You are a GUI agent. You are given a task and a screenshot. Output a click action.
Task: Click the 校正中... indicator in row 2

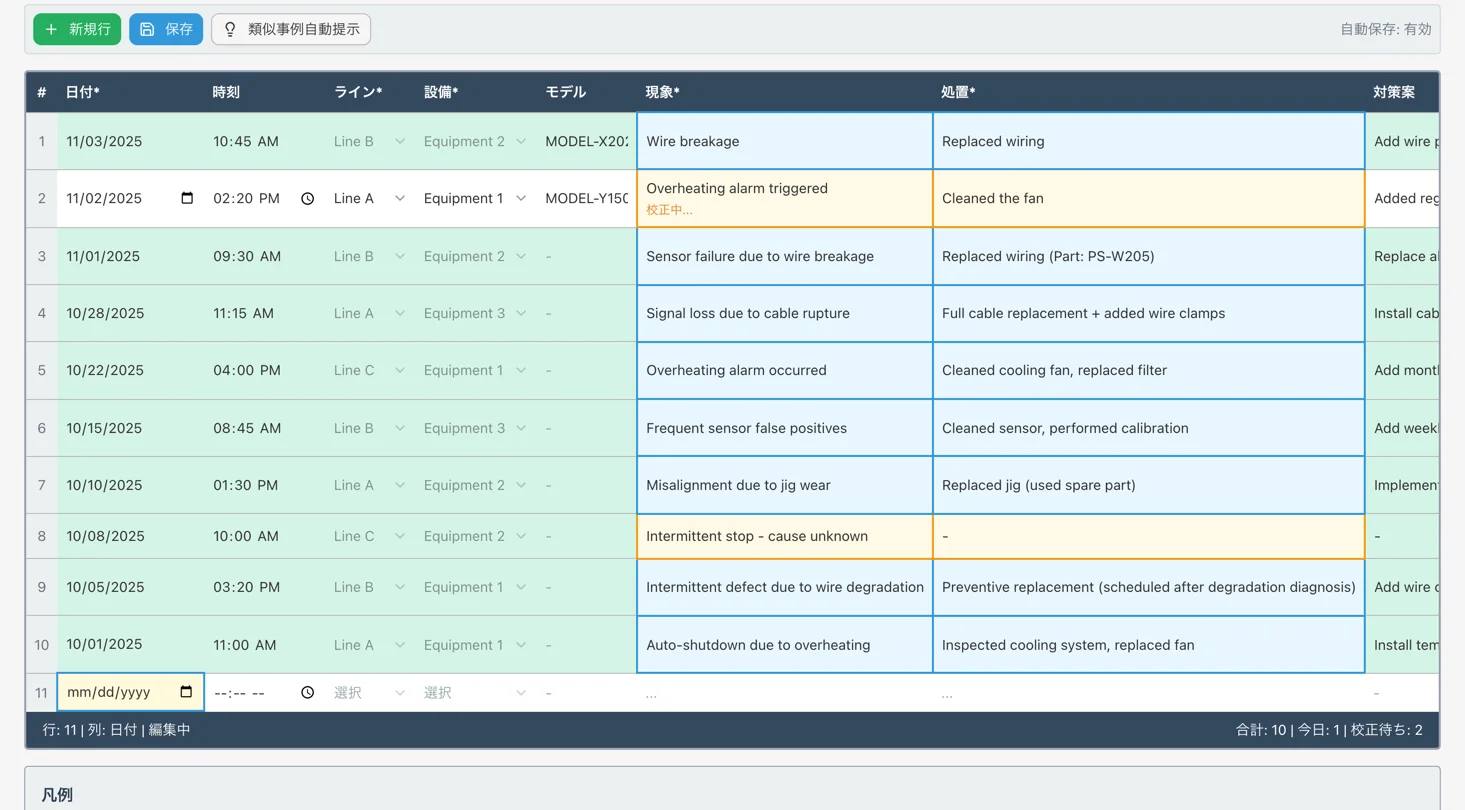tap(669, 210)
